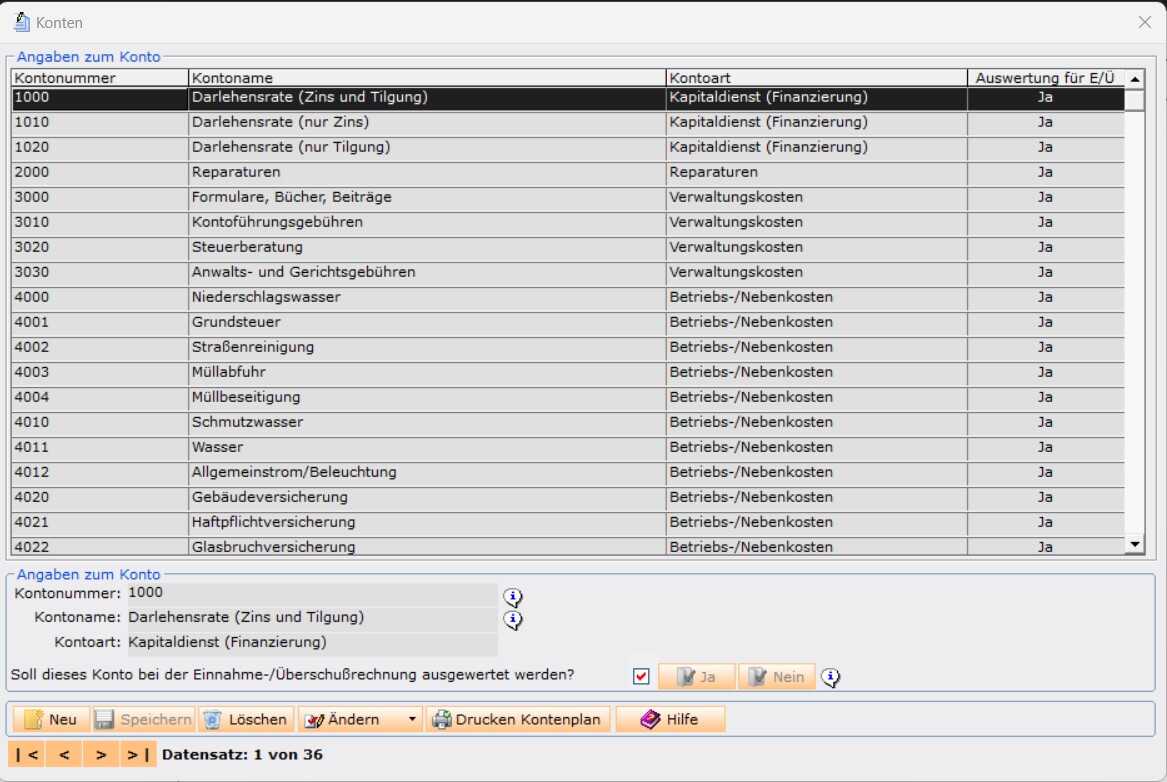Select row Müllbeseitigung
This screenshot has height=782, width=1167.
pyautogui.click(x=568, y=398)
